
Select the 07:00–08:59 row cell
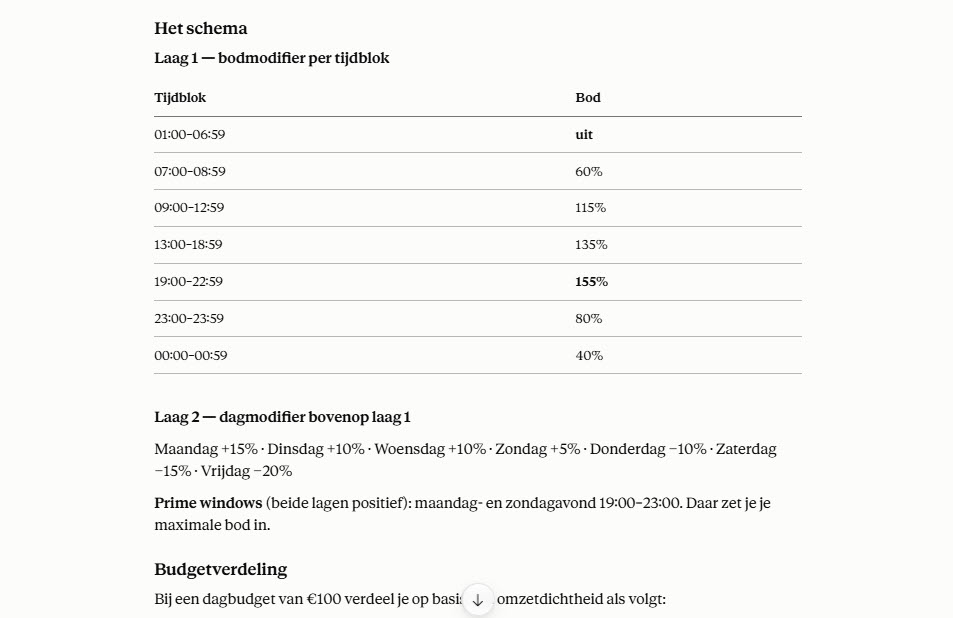(190, 171)
